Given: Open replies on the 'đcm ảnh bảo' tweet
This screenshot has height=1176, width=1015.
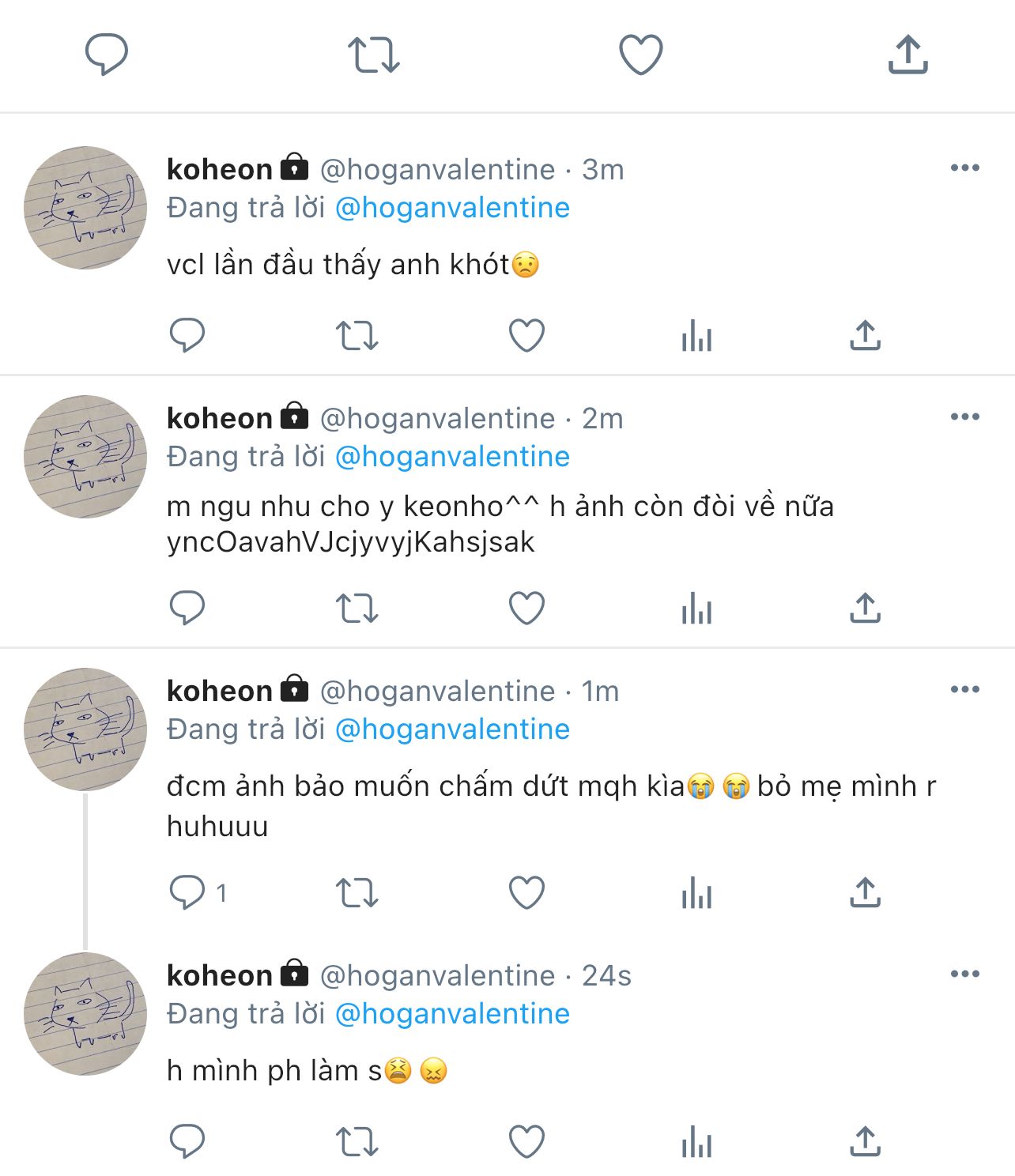Looking at the screenshot, I should (187, 893).
